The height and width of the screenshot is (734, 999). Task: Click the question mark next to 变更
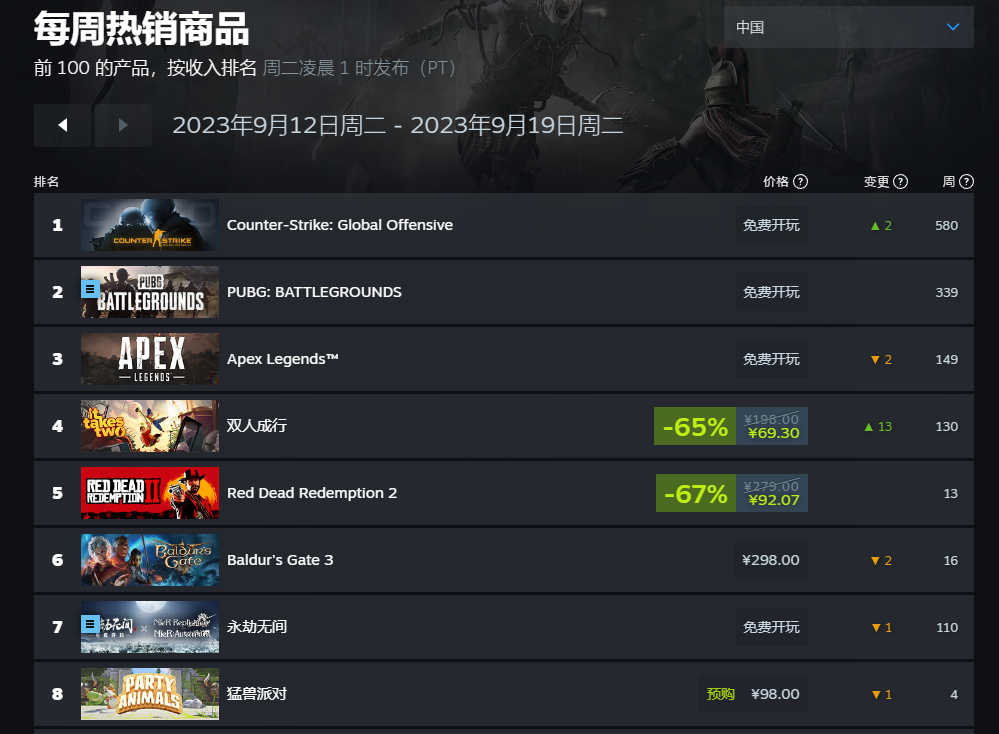(x=901, y=182)
